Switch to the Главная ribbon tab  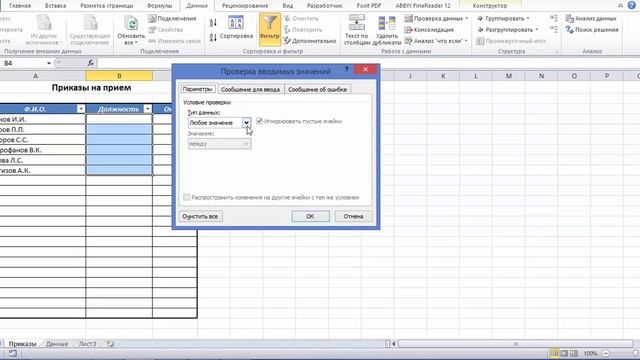(x=20, y=6)
